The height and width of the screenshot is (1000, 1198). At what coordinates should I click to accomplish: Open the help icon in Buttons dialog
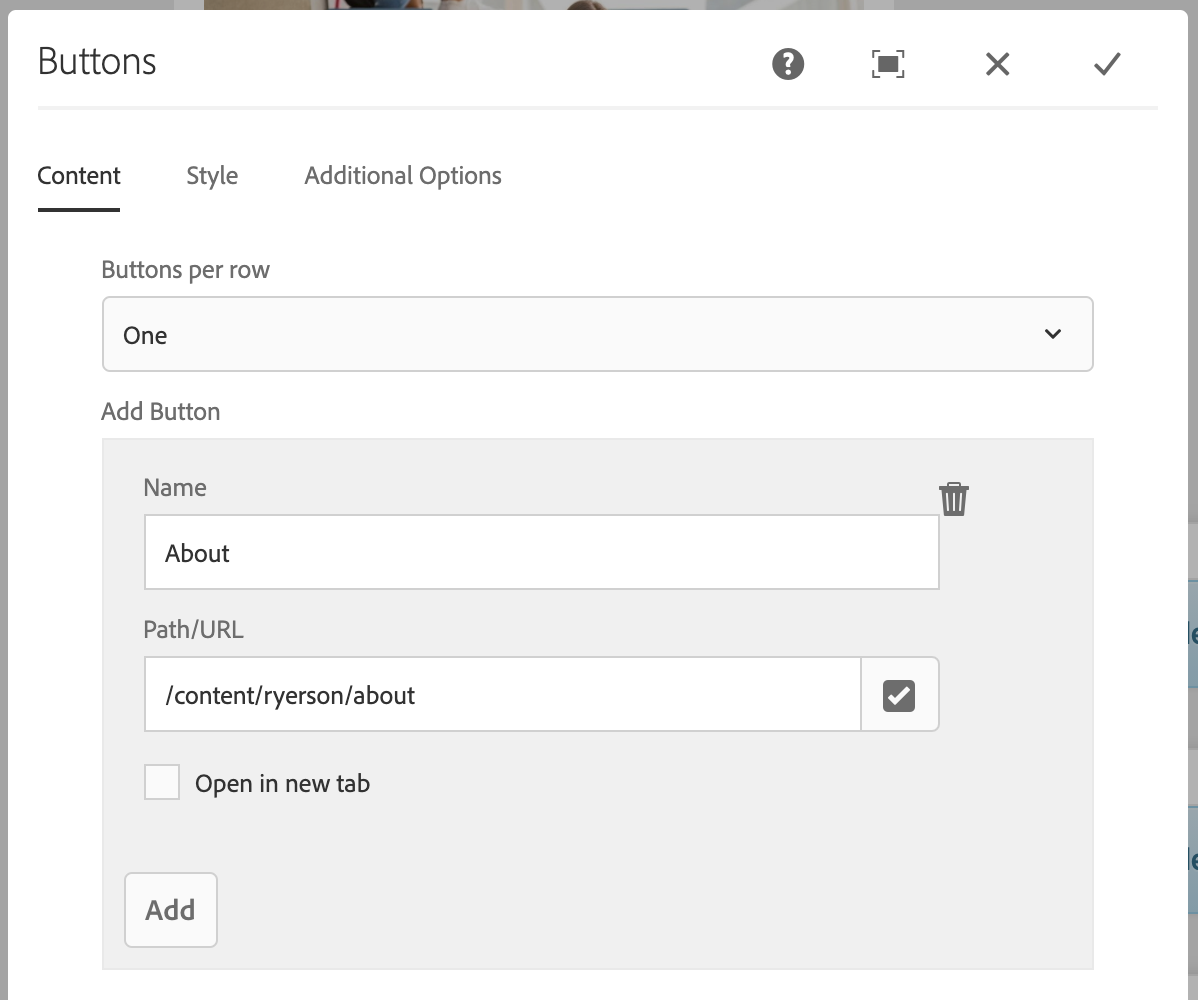click(x=788, y=65)
